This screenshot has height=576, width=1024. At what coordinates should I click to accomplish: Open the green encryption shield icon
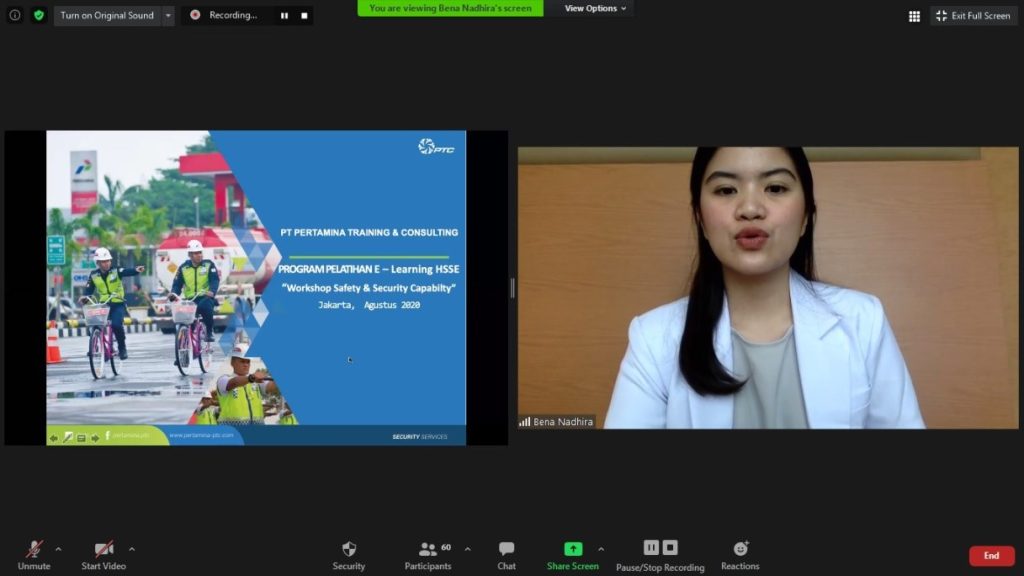39,15
